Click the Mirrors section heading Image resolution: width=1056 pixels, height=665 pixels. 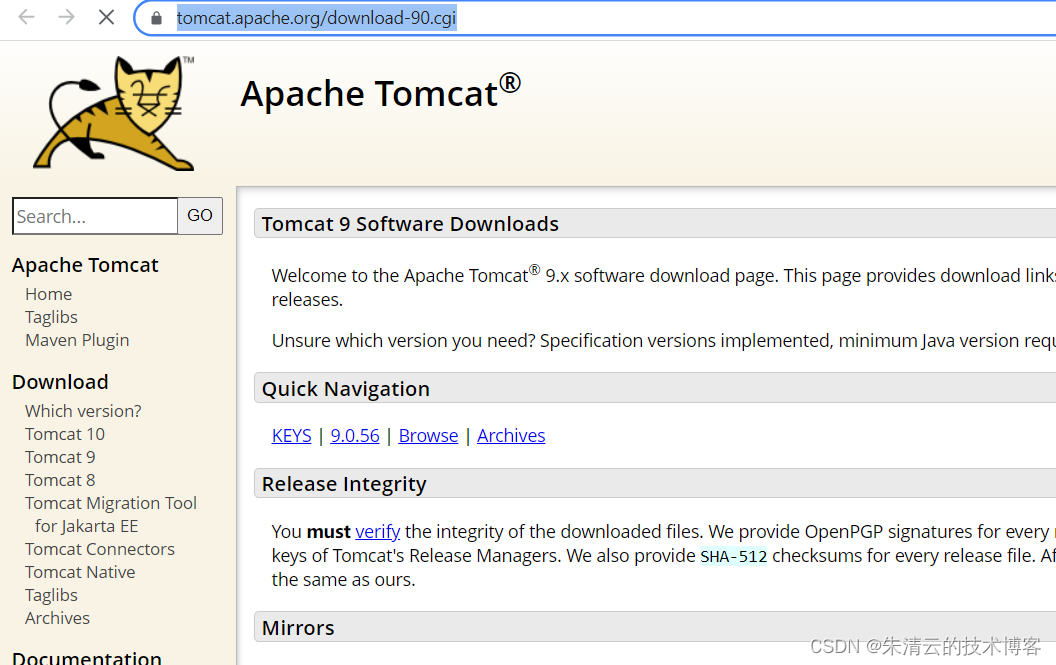click(298, 628)
